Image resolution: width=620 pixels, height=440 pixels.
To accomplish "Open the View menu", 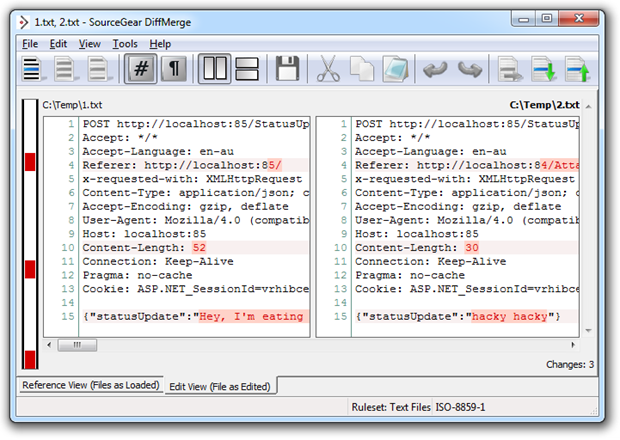I will tap(90, 44).
